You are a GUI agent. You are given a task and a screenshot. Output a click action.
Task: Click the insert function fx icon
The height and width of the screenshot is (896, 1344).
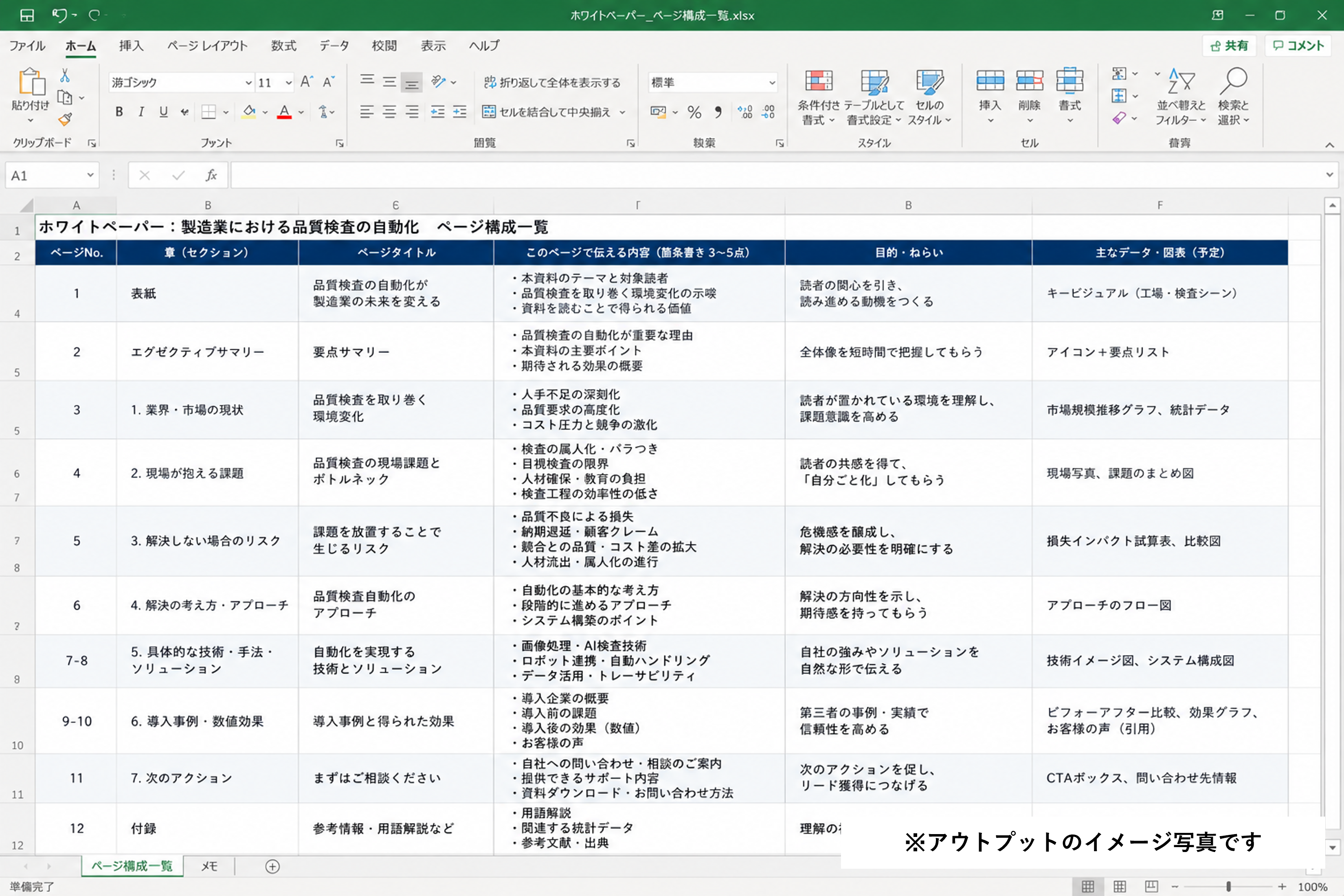coord(211,175)
